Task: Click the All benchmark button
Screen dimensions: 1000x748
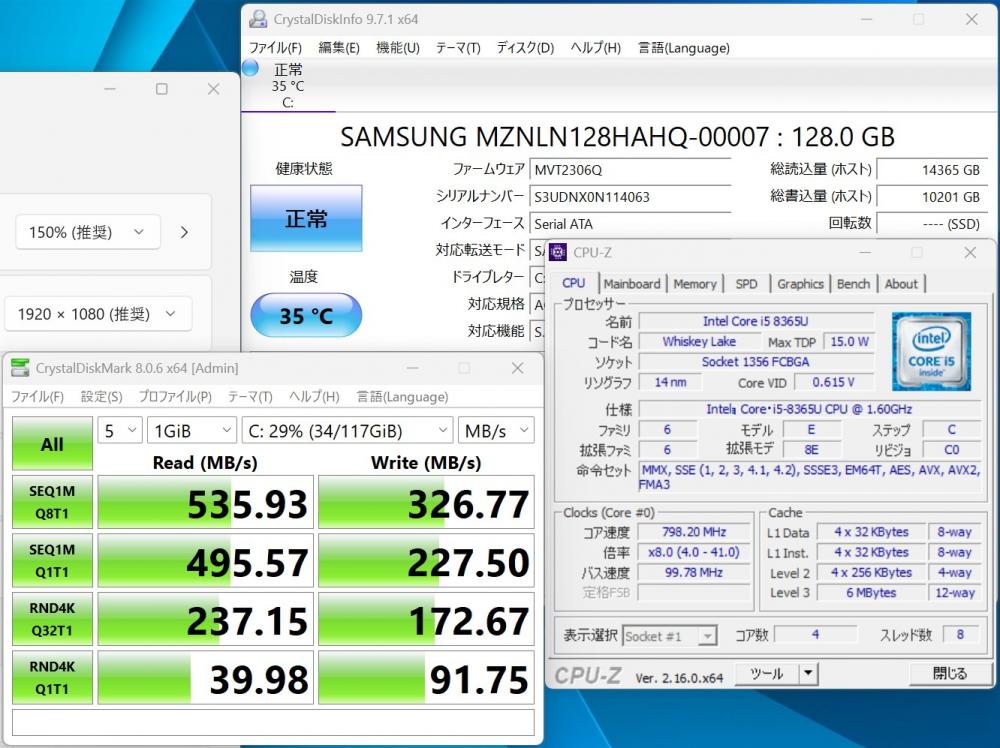Action: [52, 444]
